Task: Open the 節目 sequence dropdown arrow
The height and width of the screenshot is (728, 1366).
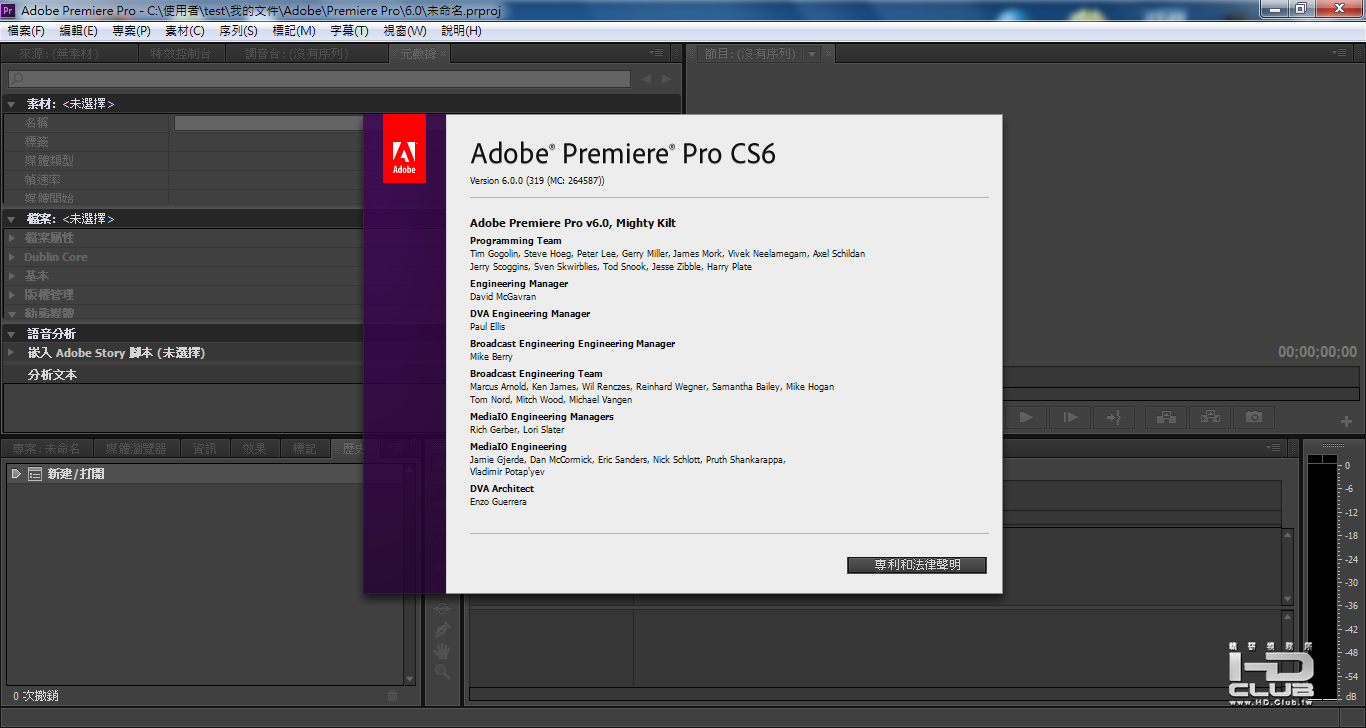Action: [812, 54]
